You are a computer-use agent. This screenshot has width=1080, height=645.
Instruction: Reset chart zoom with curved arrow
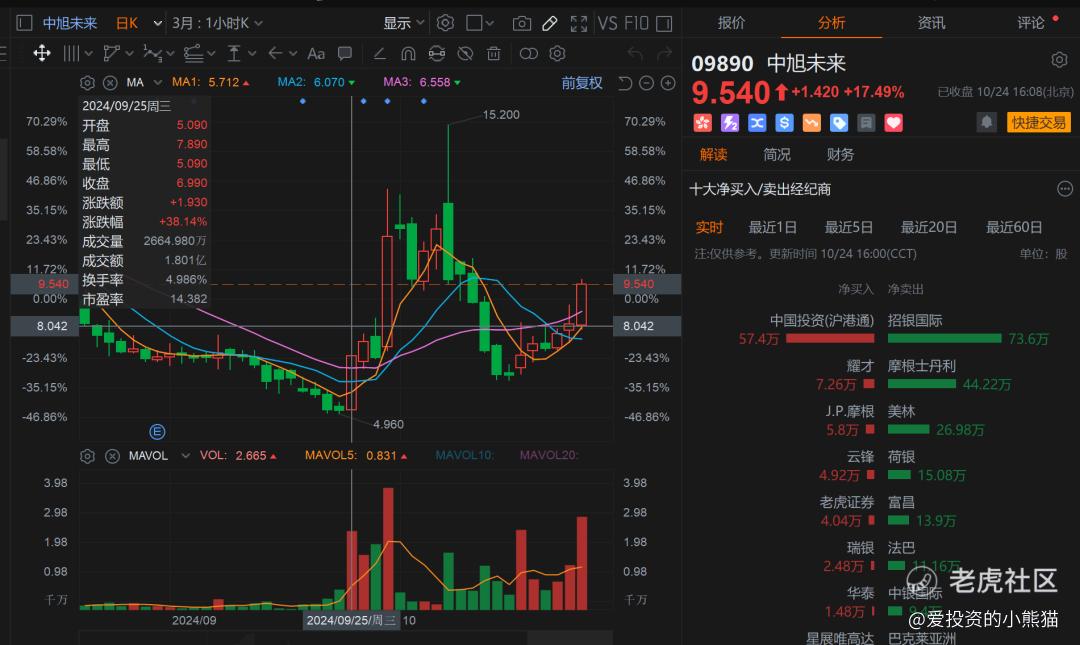(x=625, y=83)
